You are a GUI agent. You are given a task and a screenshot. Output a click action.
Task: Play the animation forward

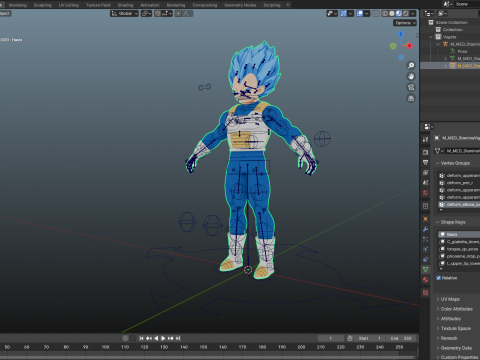tap(163, 338)
